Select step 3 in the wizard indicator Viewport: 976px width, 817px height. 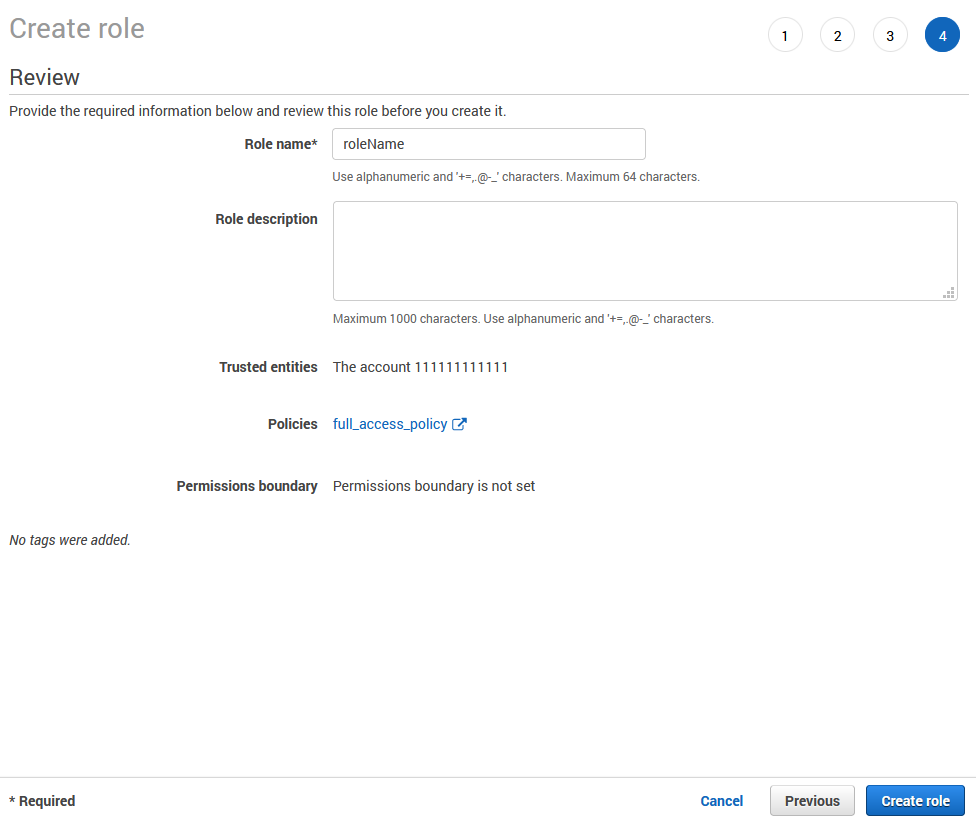click(x=890, y=36)
